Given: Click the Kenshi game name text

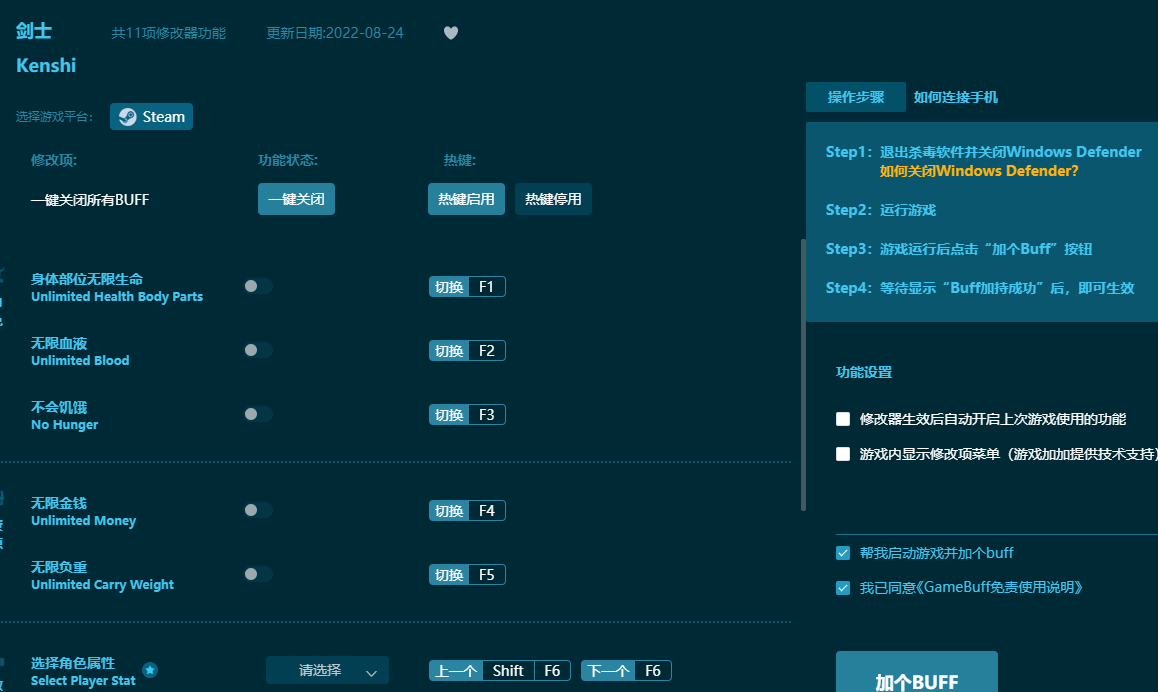Looking at the screenshot, I should [46, 65].
